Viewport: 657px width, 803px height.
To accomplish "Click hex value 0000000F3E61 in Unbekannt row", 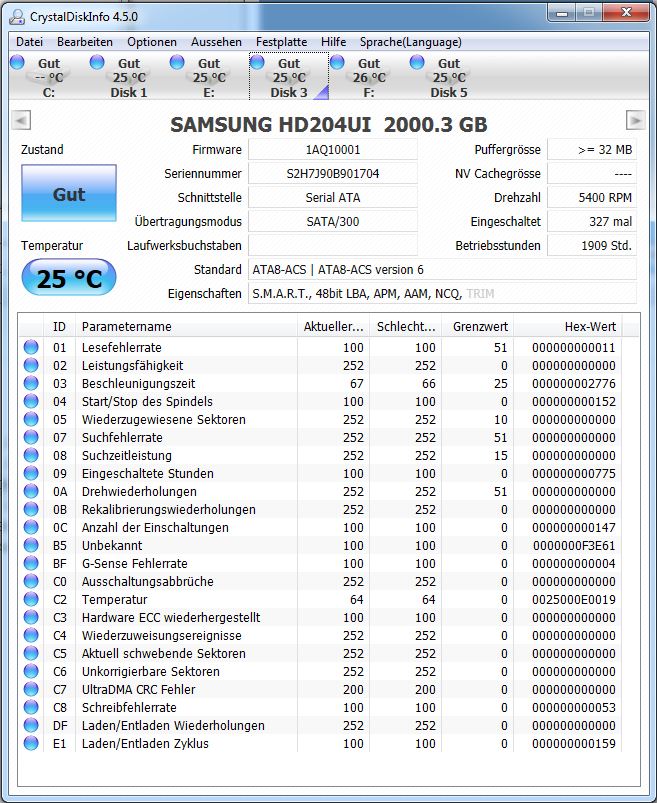I will click(x=574, y=545).
